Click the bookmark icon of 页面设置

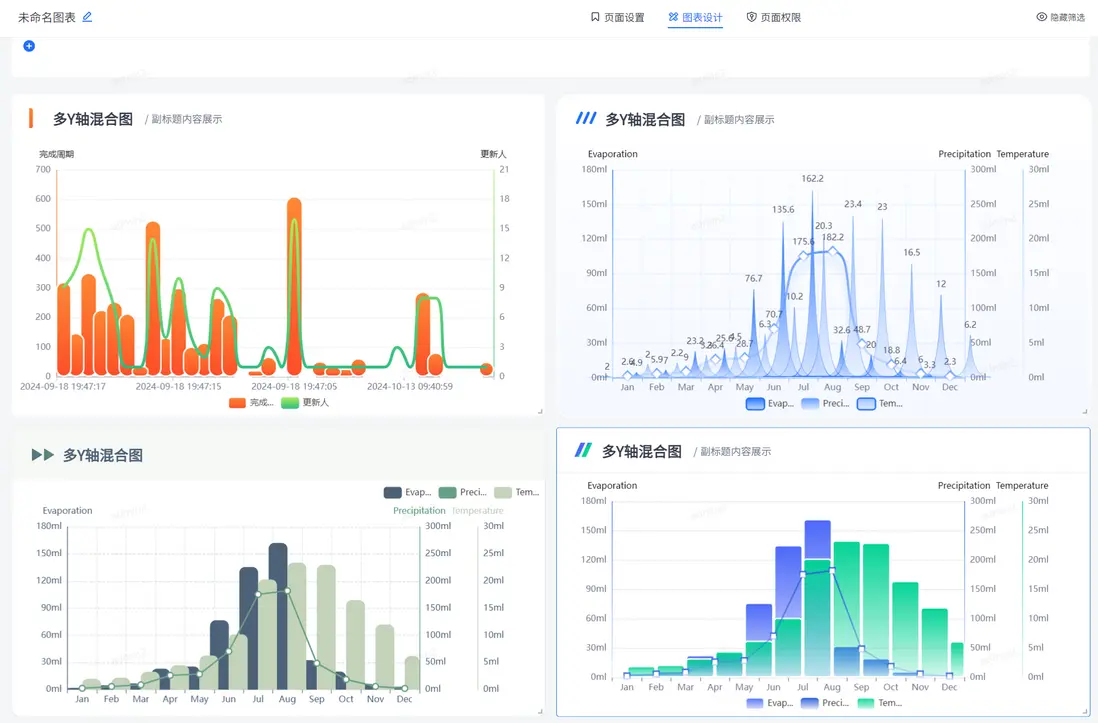pos(595,17)
